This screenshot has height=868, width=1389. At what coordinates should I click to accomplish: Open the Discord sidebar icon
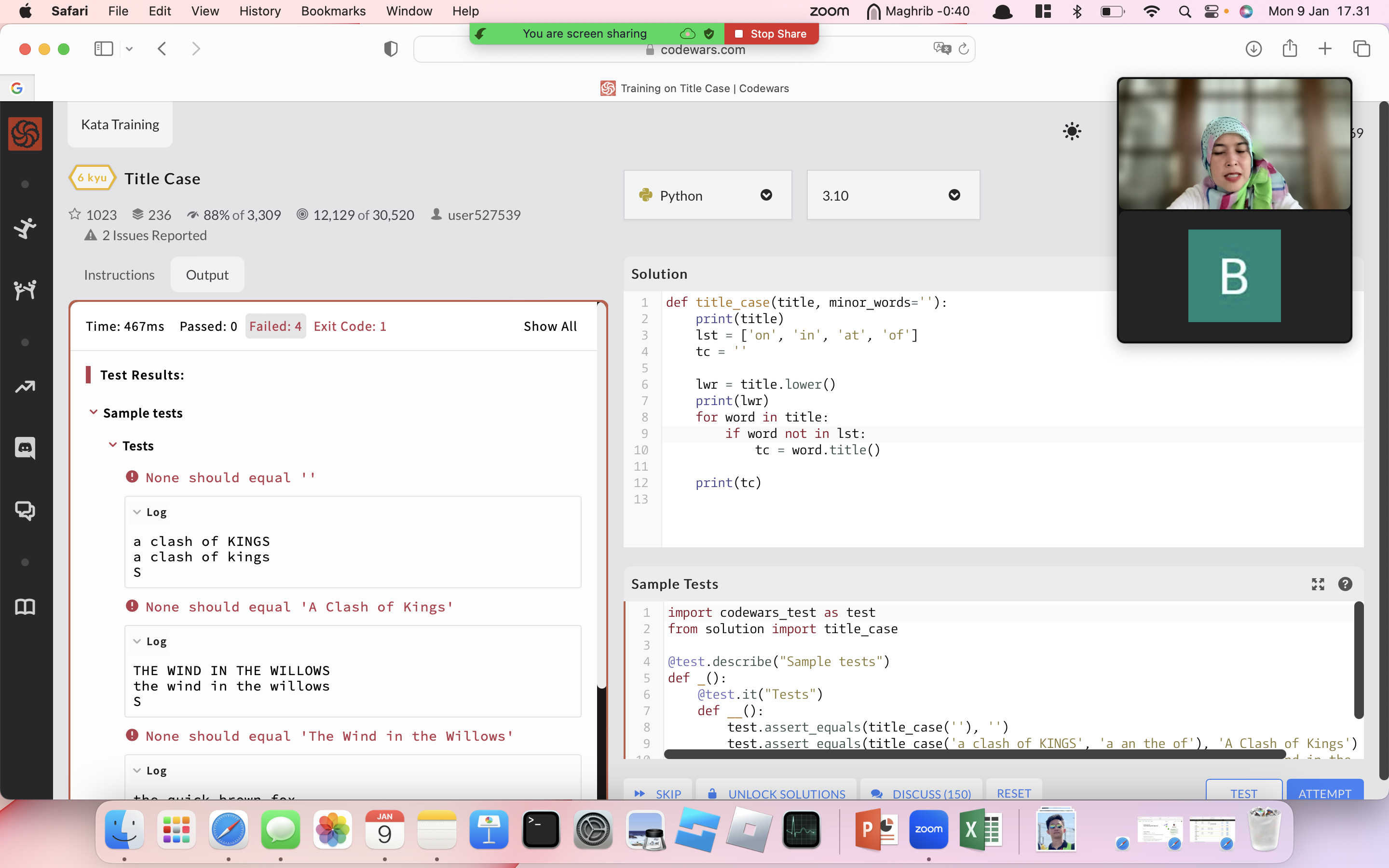pos(25,448)
